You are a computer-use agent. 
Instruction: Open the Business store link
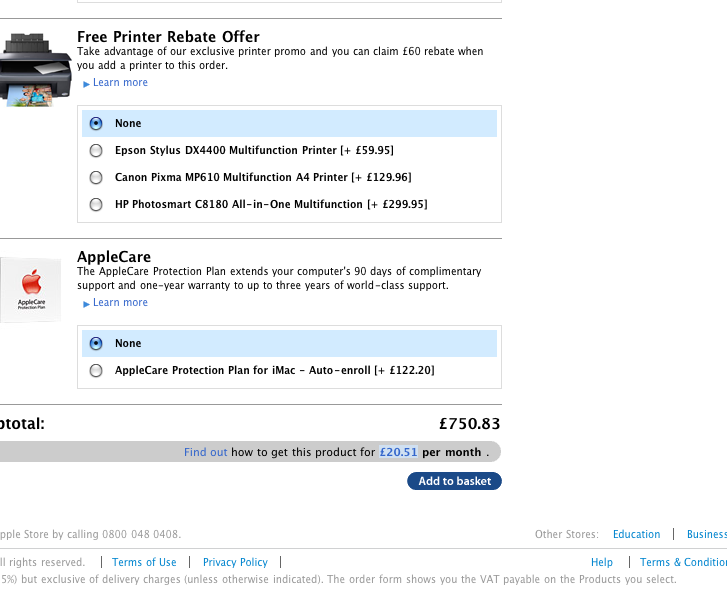[x=707, y=534]
